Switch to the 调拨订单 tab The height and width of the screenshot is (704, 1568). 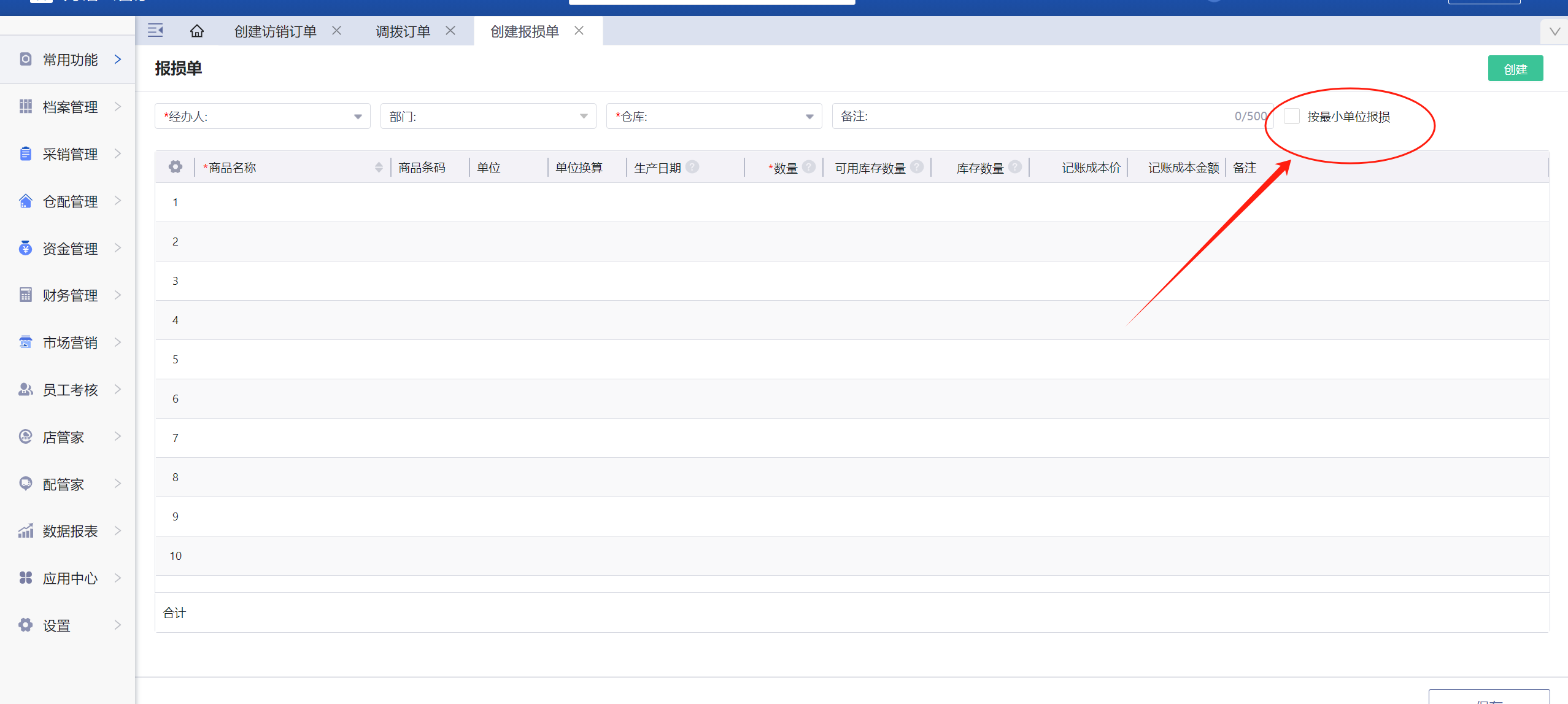coord(403,31)
